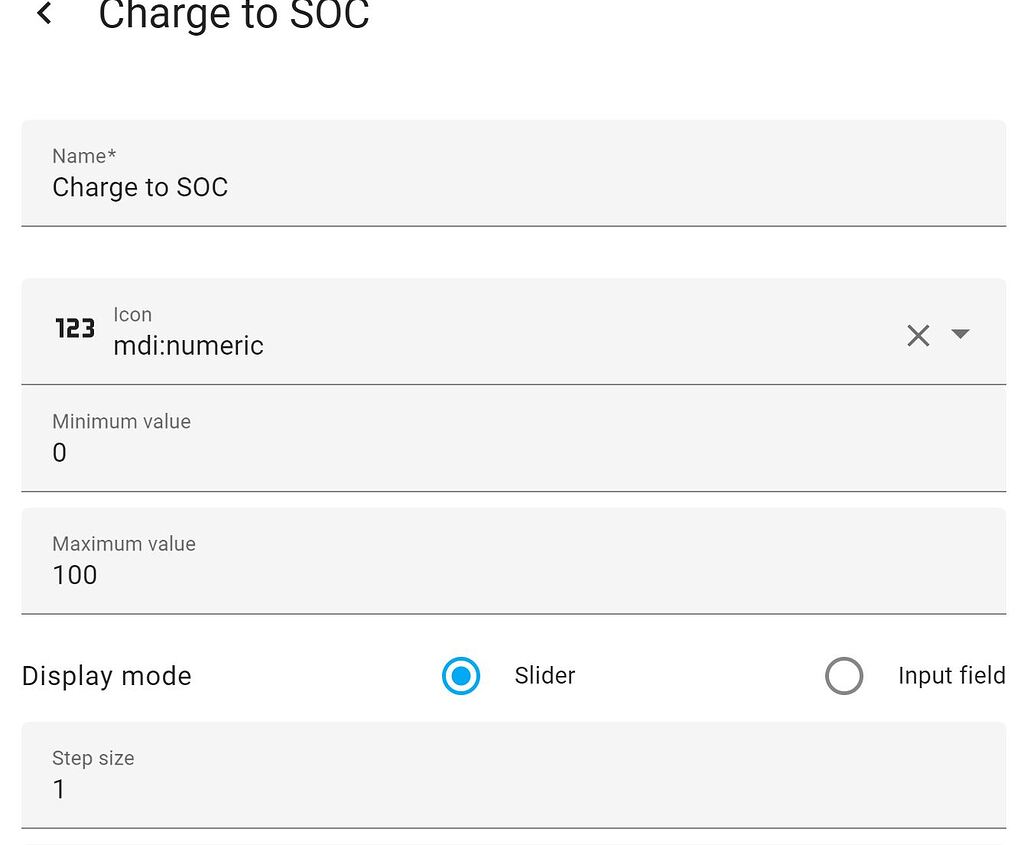Screen dimensions: 1024x845
Task: Click the numeric icon next to Icon field
Action: click(74, 330)
